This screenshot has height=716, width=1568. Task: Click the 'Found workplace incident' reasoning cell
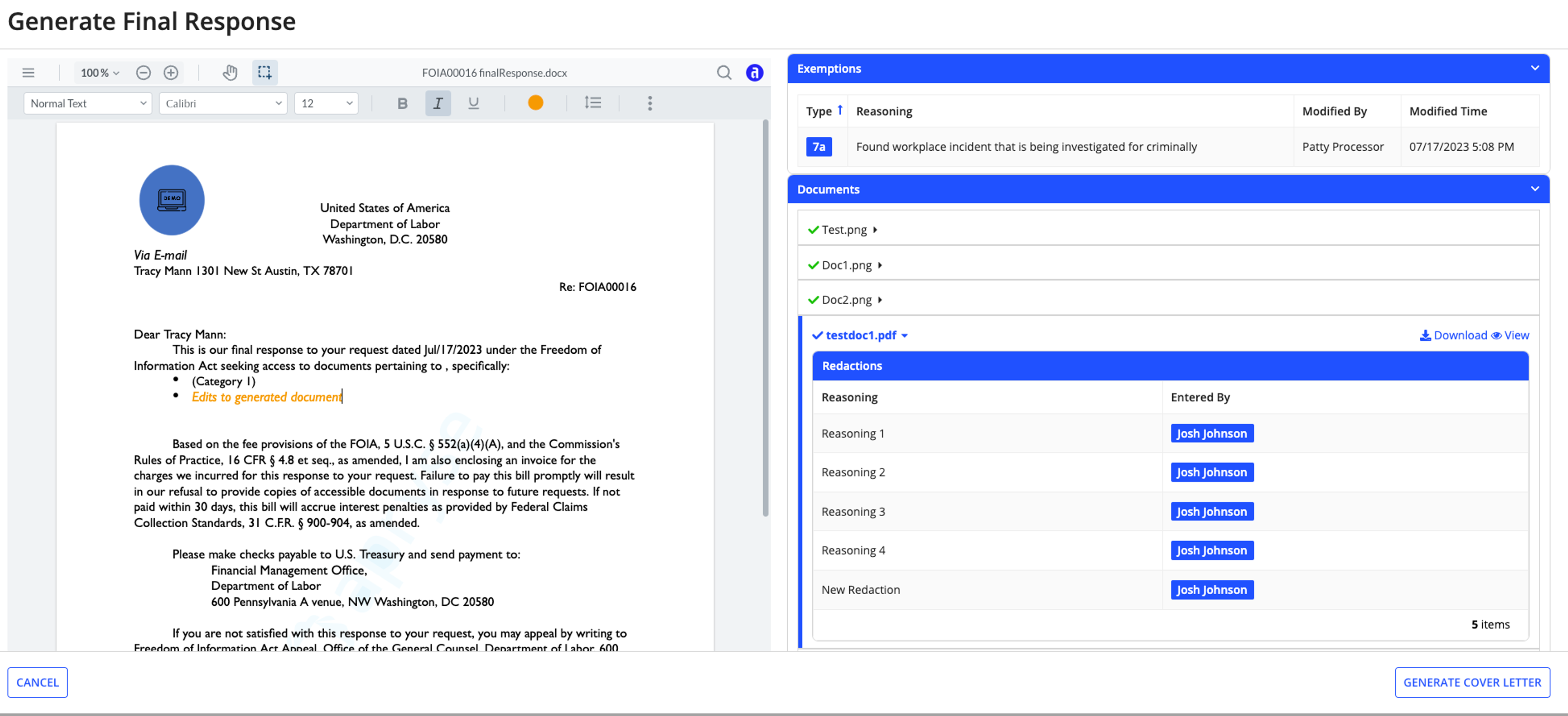pyautogui.click(x=1026, y=147)
